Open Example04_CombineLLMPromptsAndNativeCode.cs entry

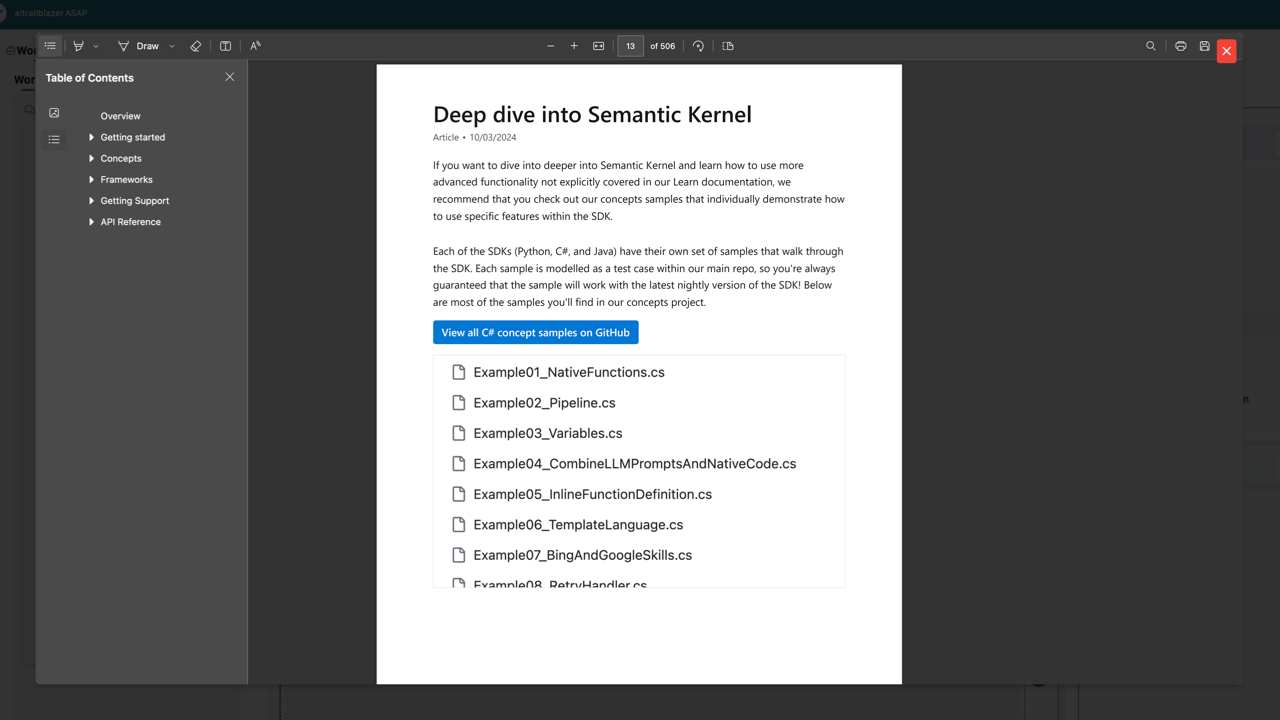click(x=635, y=464)
